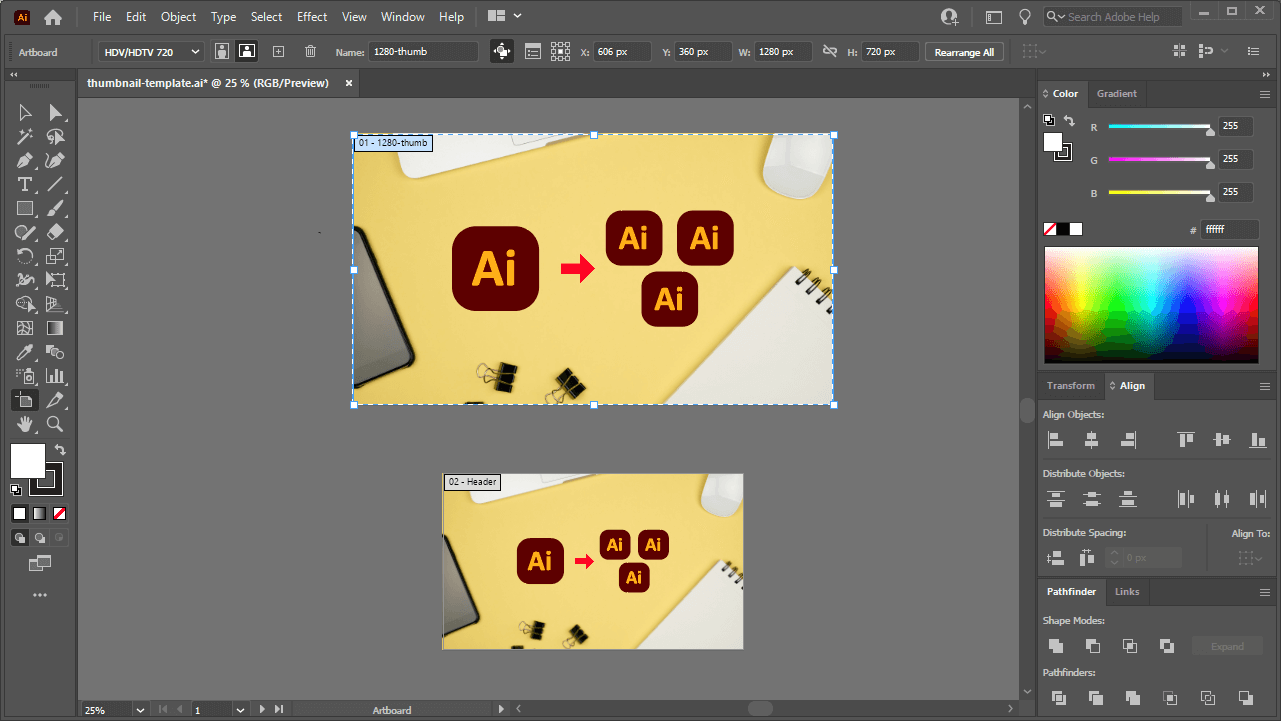Click the artboard Name input field
Viewport: 1281px width, 721px height.
[423, 52]
